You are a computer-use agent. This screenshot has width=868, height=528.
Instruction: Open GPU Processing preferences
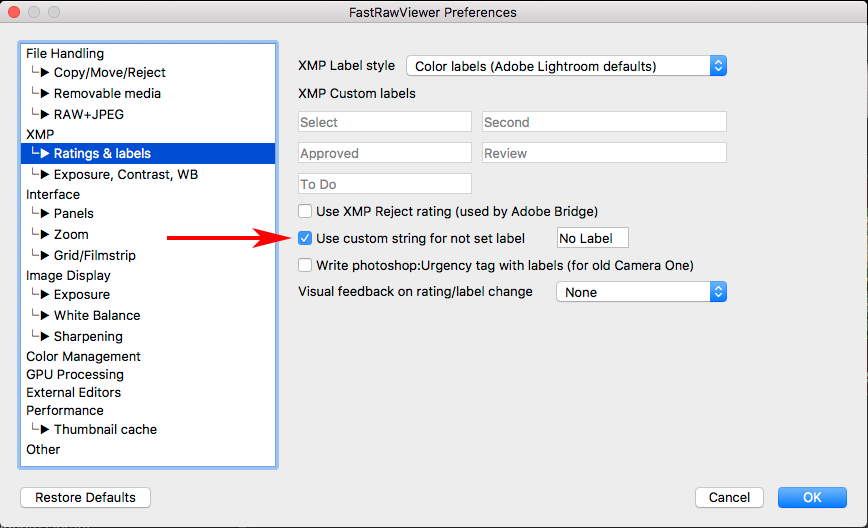click(75, 374)
